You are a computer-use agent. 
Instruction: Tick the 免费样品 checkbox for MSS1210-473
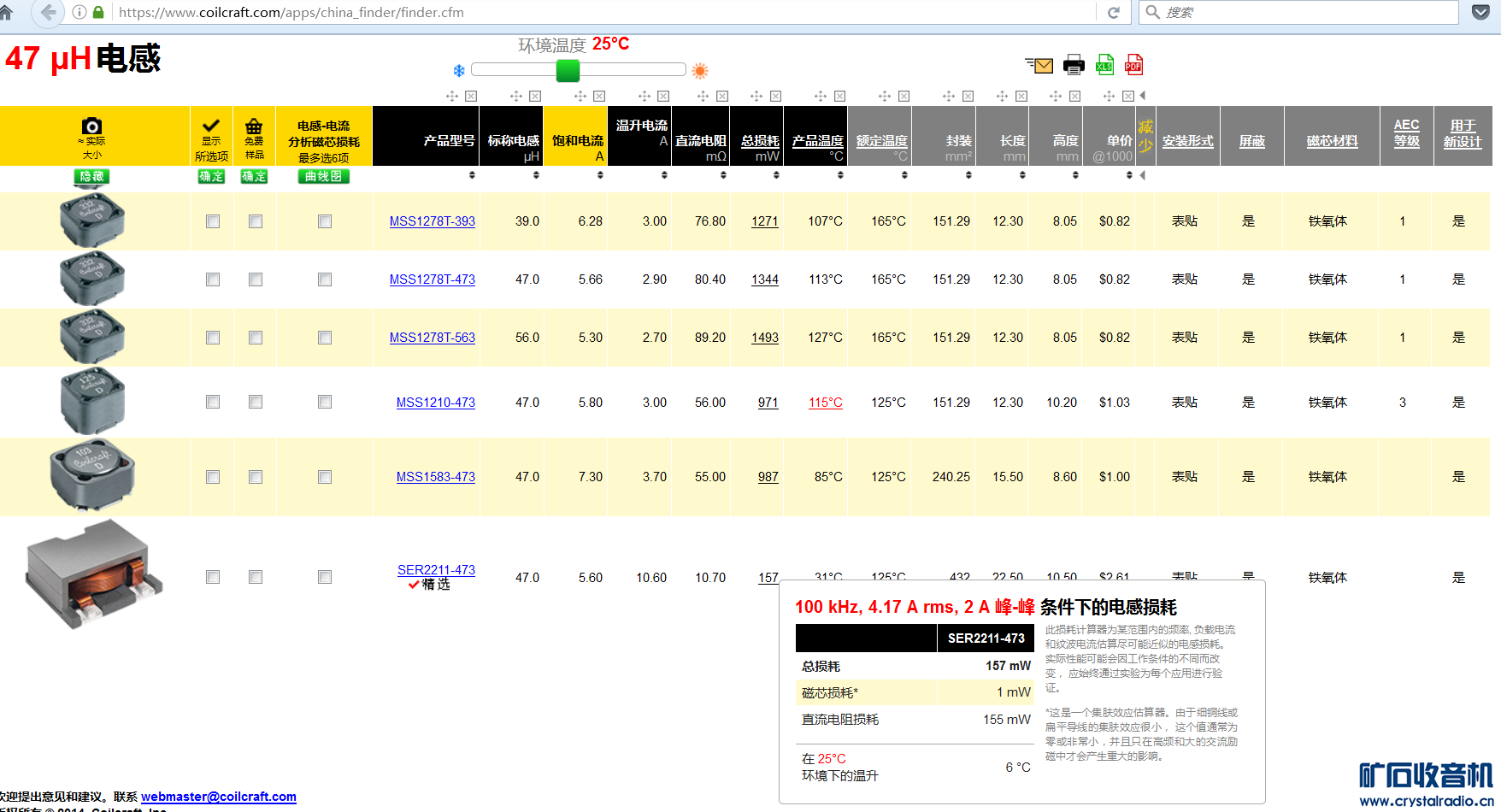coord(256,402)
